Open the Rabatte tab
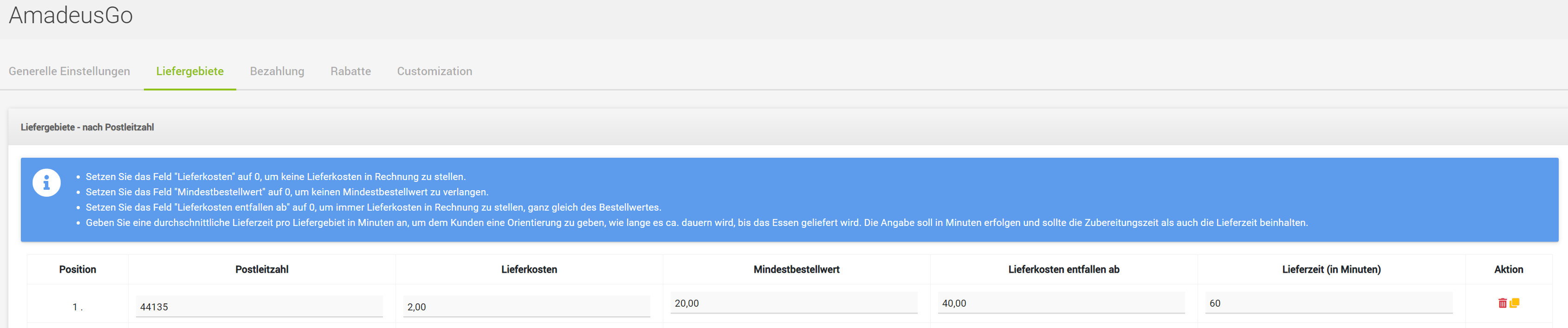 pos(350,71)
